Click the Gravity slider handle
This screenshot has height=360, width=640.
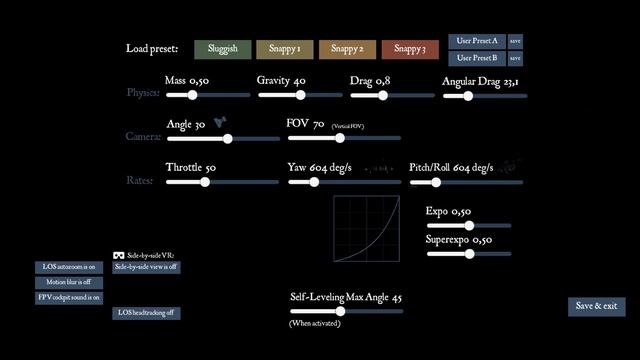click(300, 95)
